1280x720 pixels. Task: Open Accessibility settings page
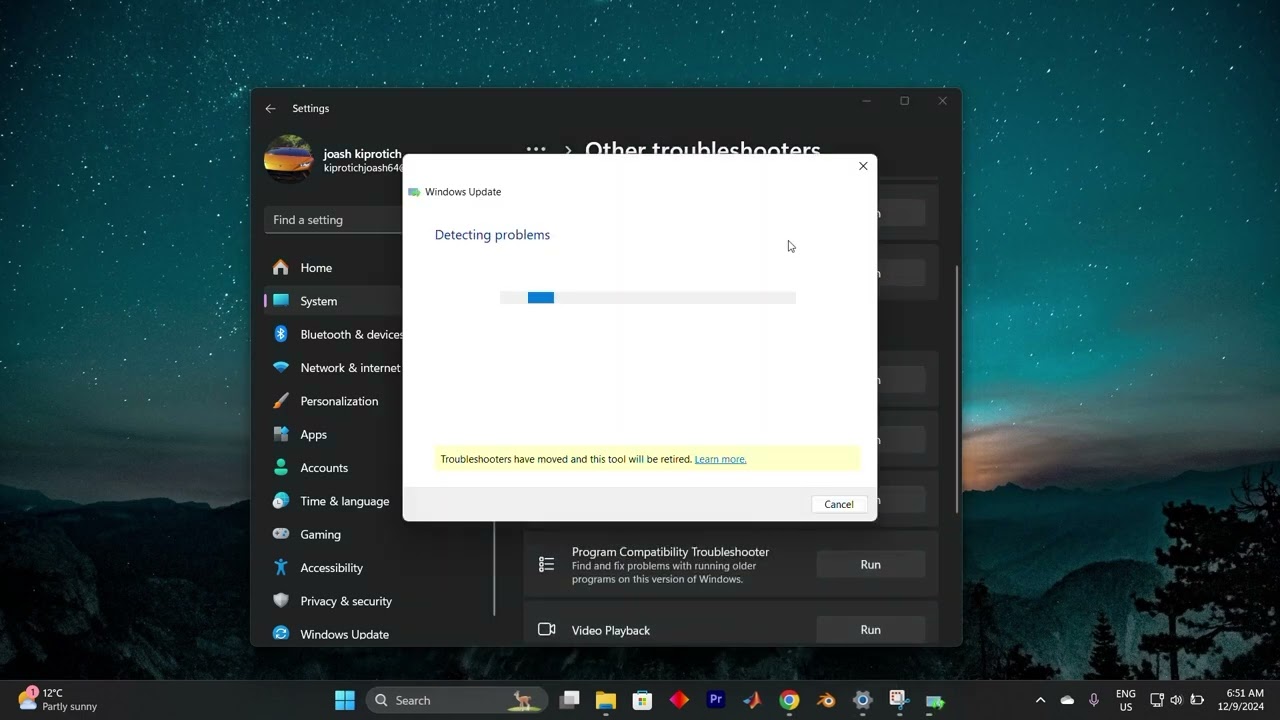click(x=332, y=568)
